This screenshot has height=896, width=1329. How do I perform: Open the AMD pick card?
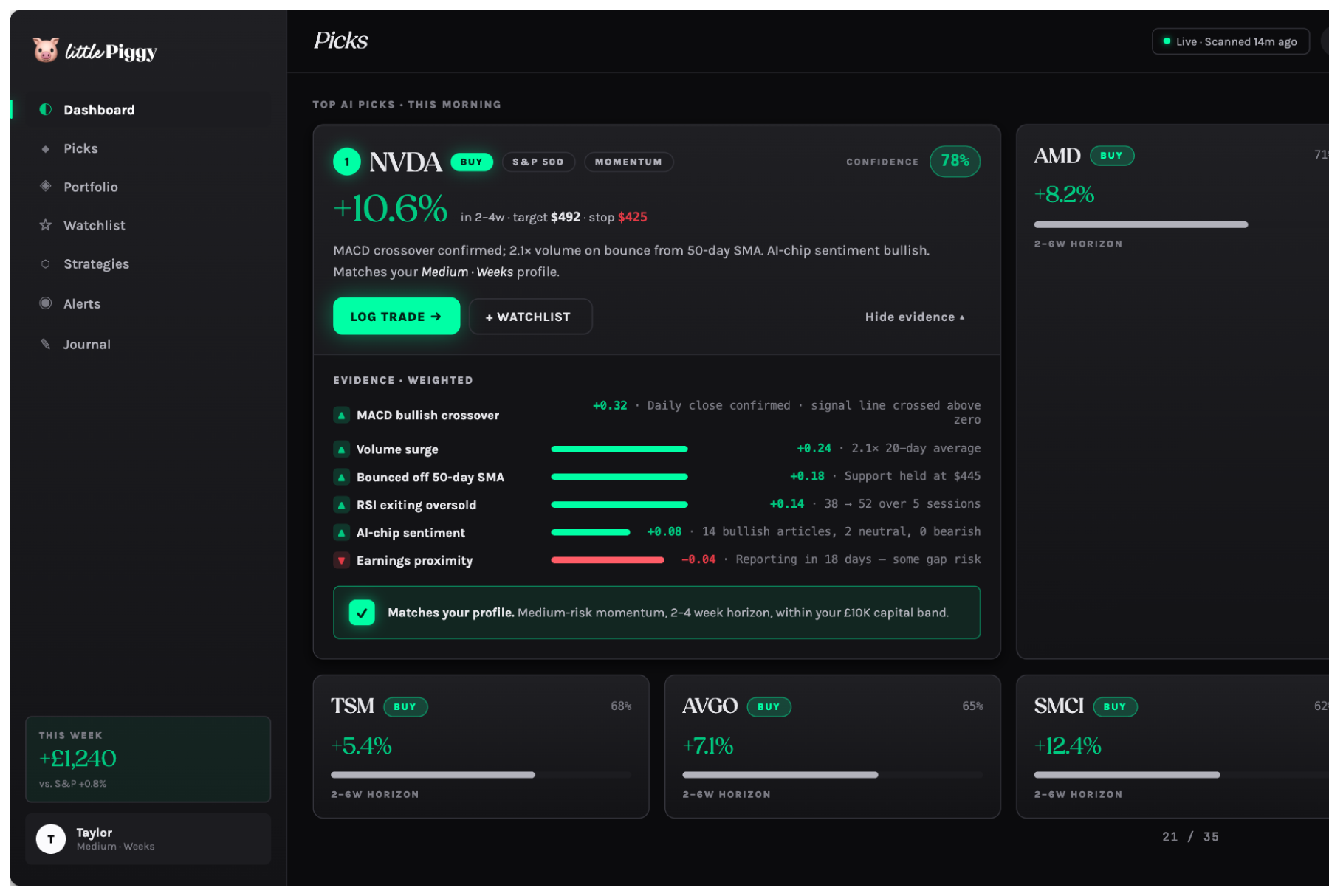(1172, 391)
